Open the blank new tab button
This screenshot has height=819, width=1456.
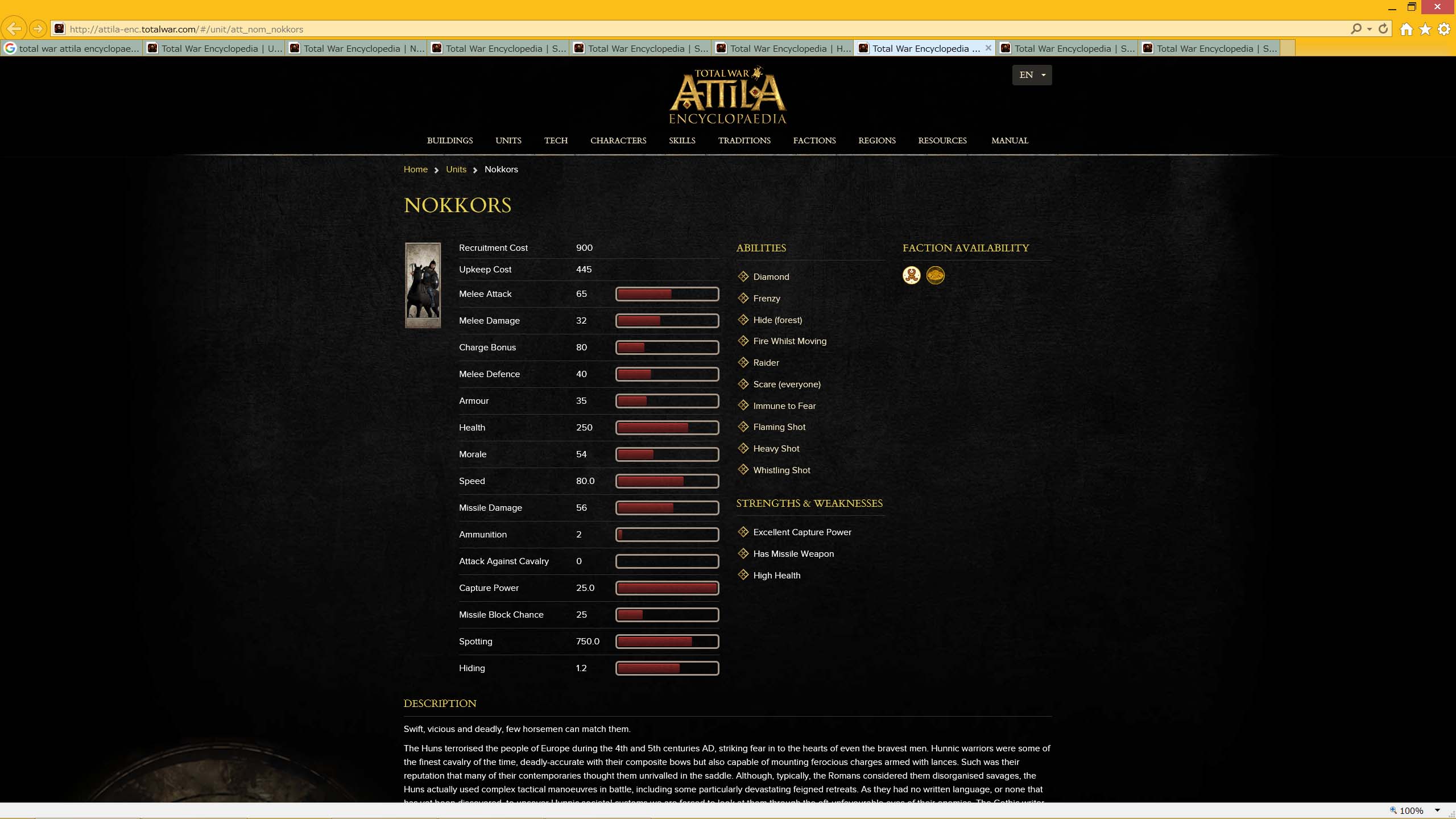1288,48
